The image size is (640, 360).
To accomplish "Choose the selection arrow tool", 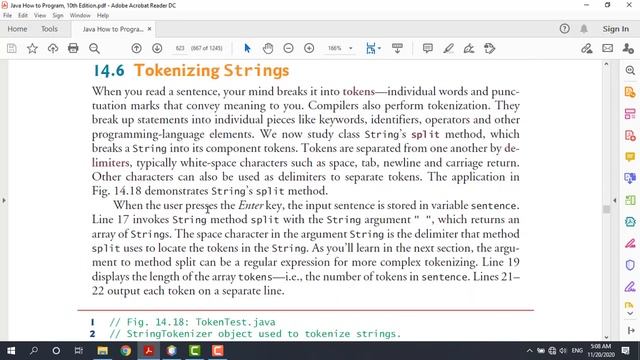I will pyautogui.click(x=247, y=48).
